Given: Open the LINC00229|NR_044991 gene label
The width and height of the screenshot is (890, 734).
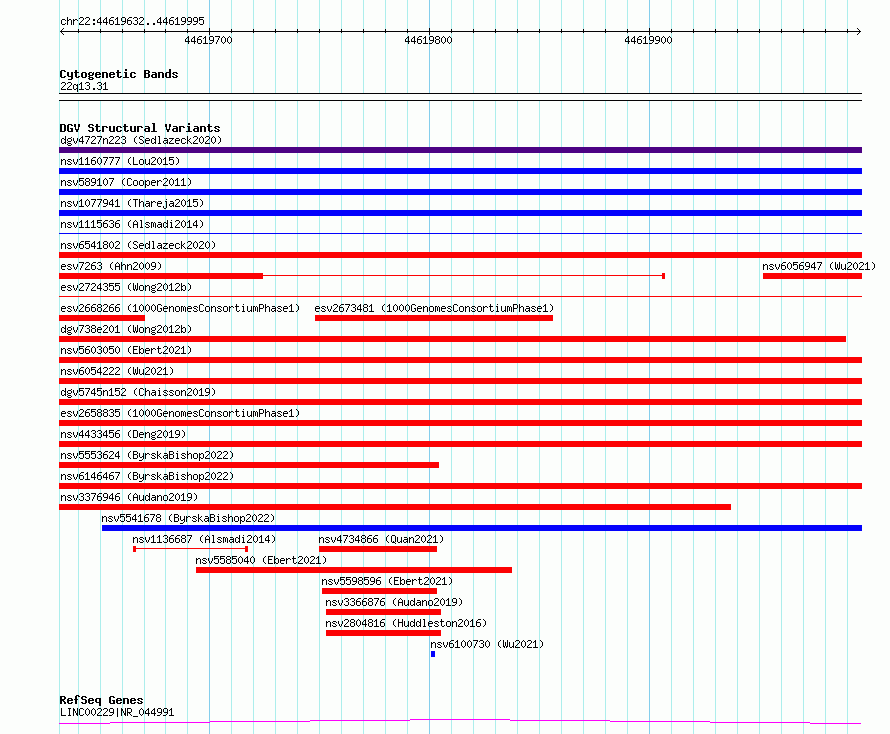Looking at the screenshot, I should point(117,712).
